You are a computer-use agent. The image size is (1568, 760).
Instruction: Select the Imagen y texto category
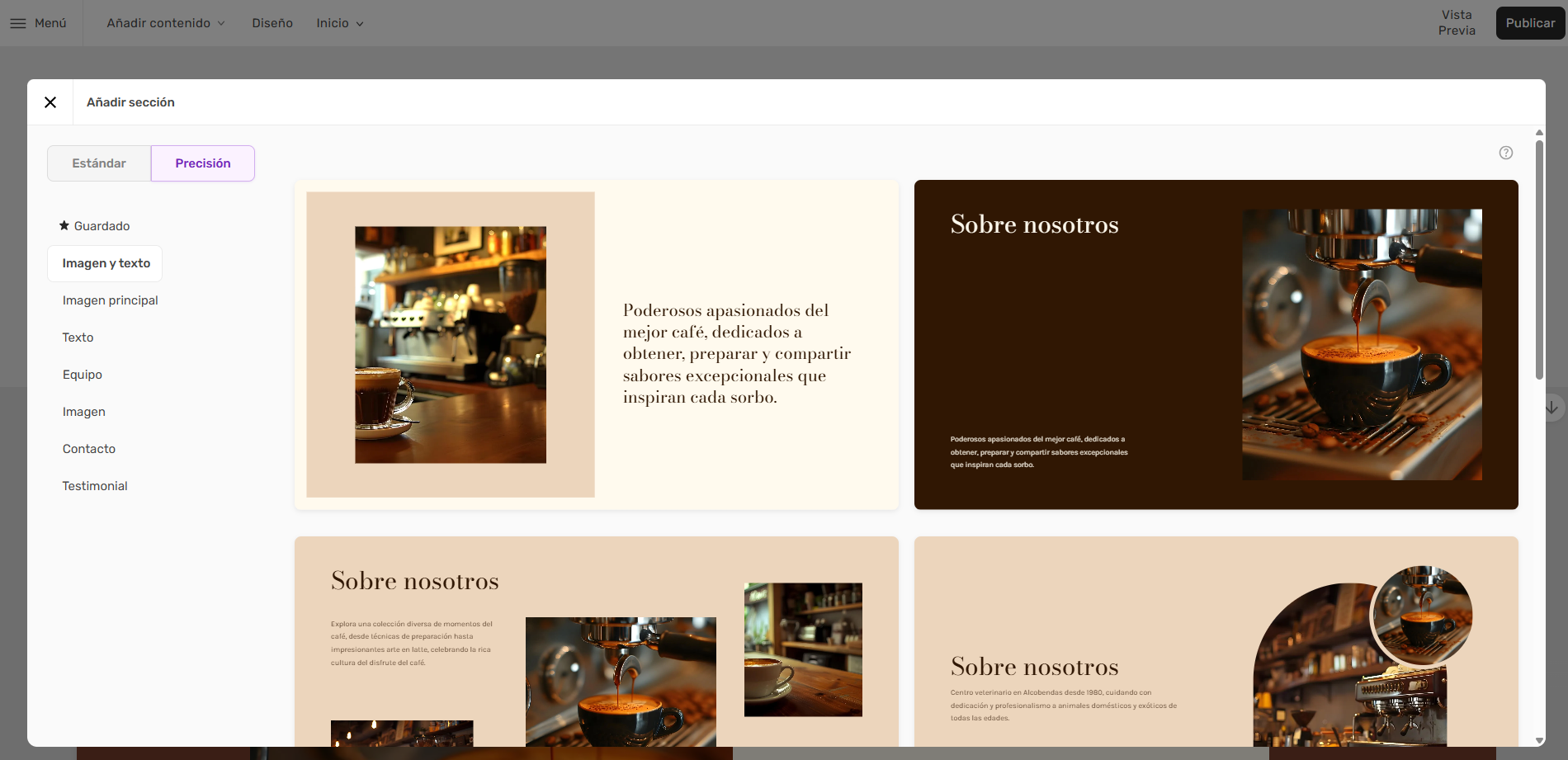(x=106, y=263)
